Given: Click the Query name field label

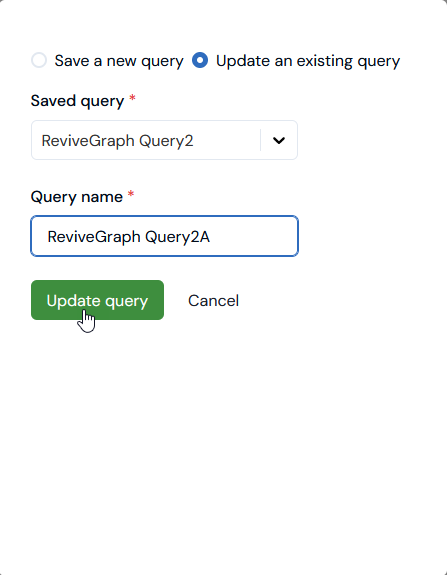Looking at the screenshot, I should pos(77,197).
